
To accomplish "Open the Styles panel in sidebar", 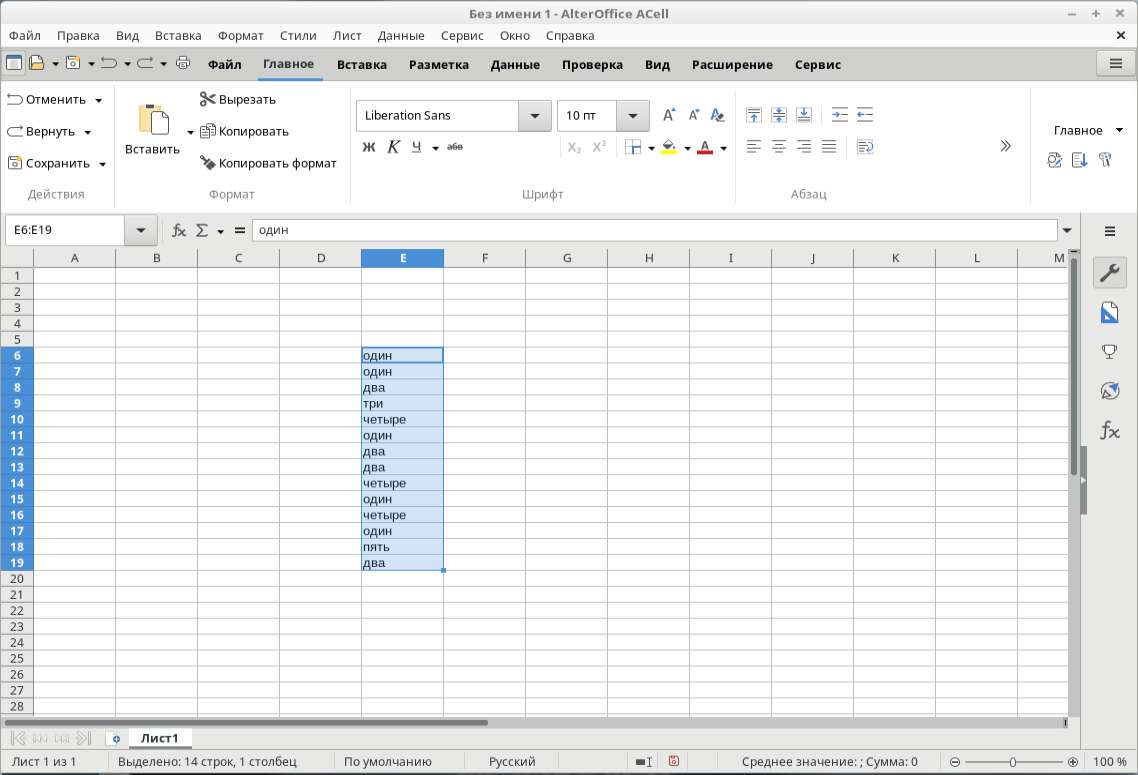I will point(1109,313).
